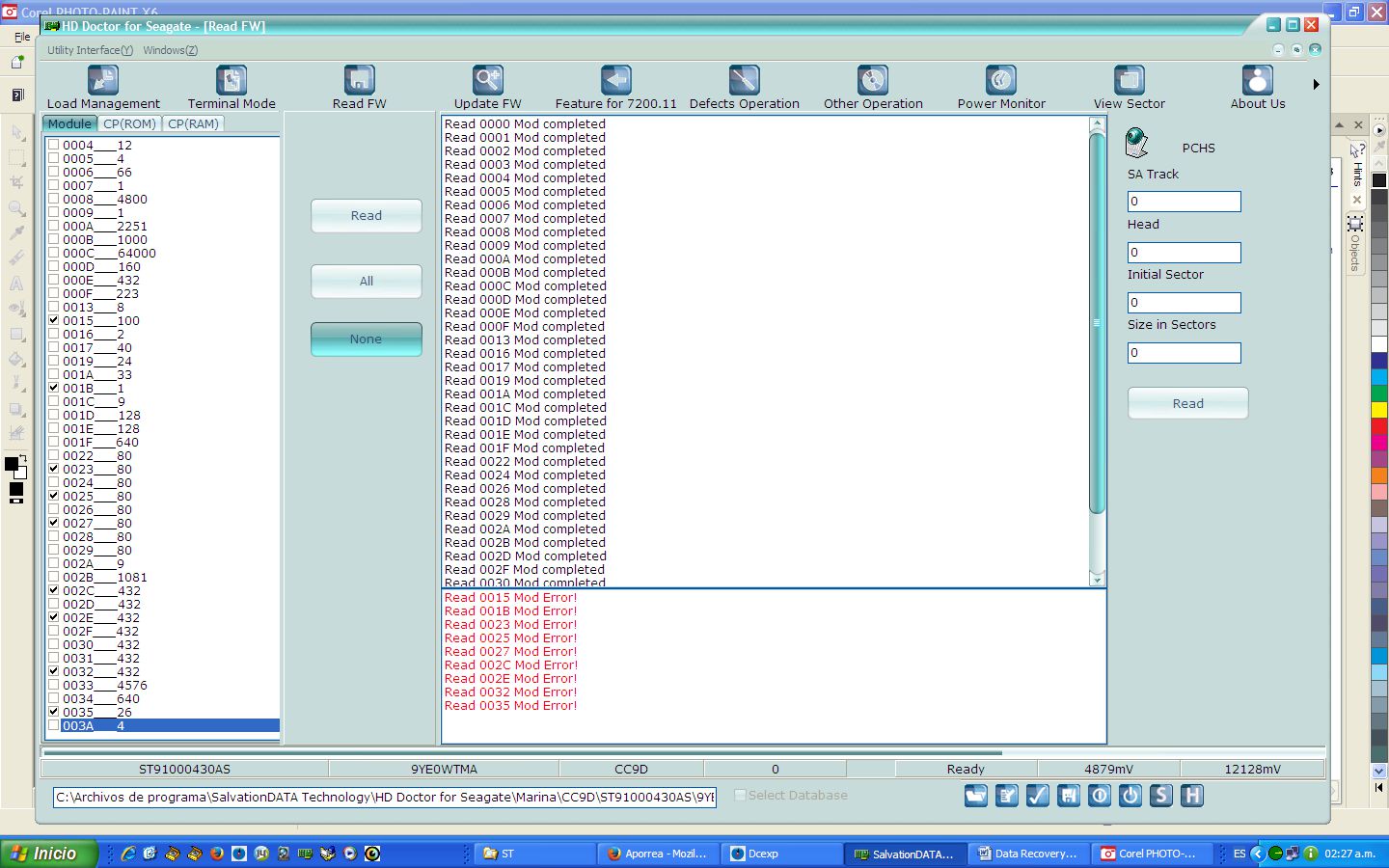Click the save disk icon in bottom toolbar
This screenshot has width=1389, height=868.
(x=1069, y=796)
